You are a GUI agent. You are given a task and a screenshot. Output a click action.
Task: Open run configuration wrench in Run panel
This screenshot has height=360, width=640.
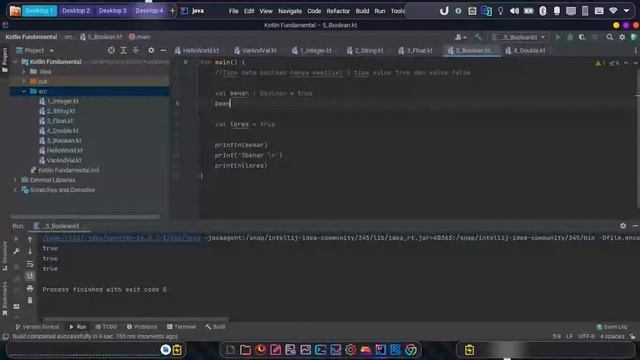coord(16,251)
